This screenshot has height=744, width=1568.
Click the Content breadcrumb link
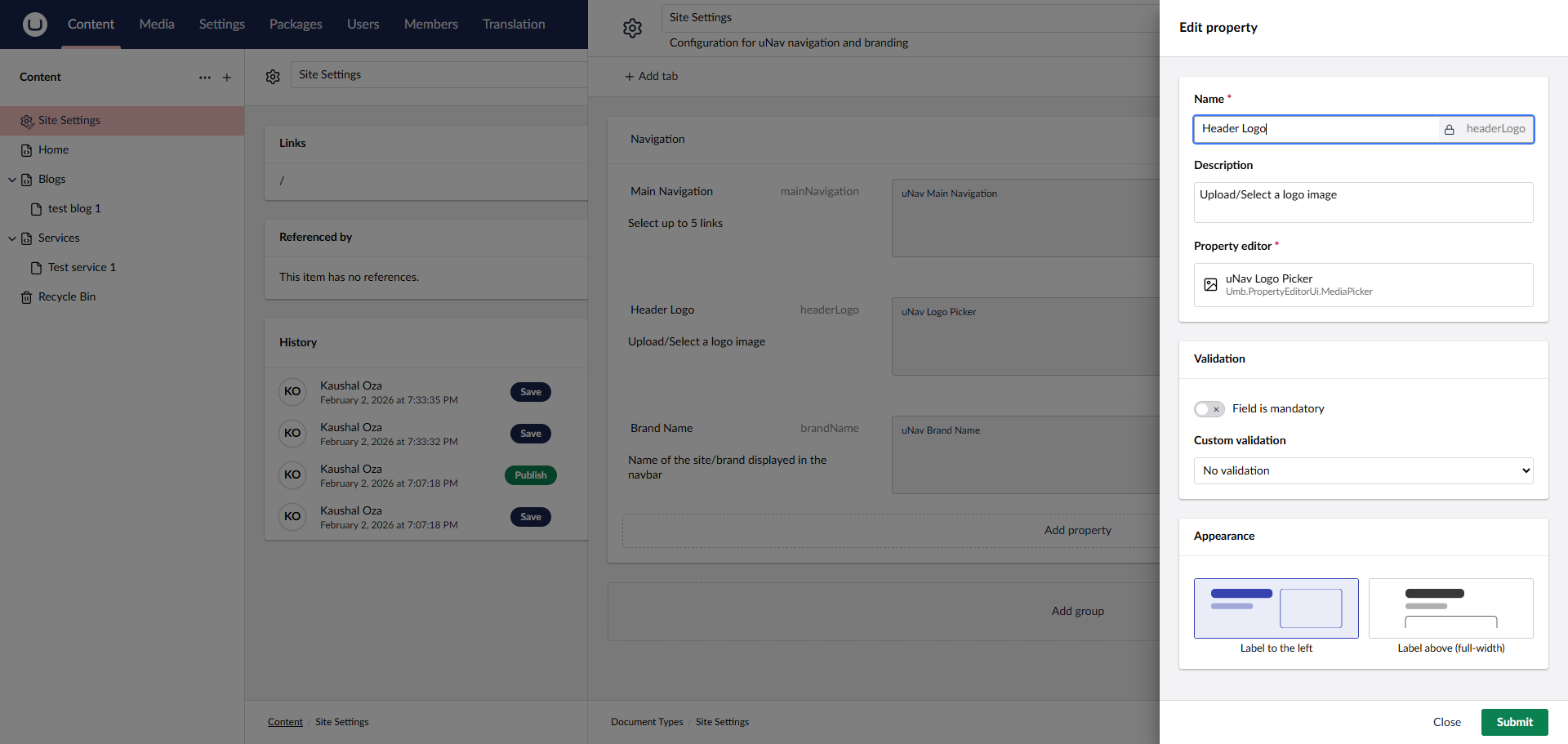point(285,722)
